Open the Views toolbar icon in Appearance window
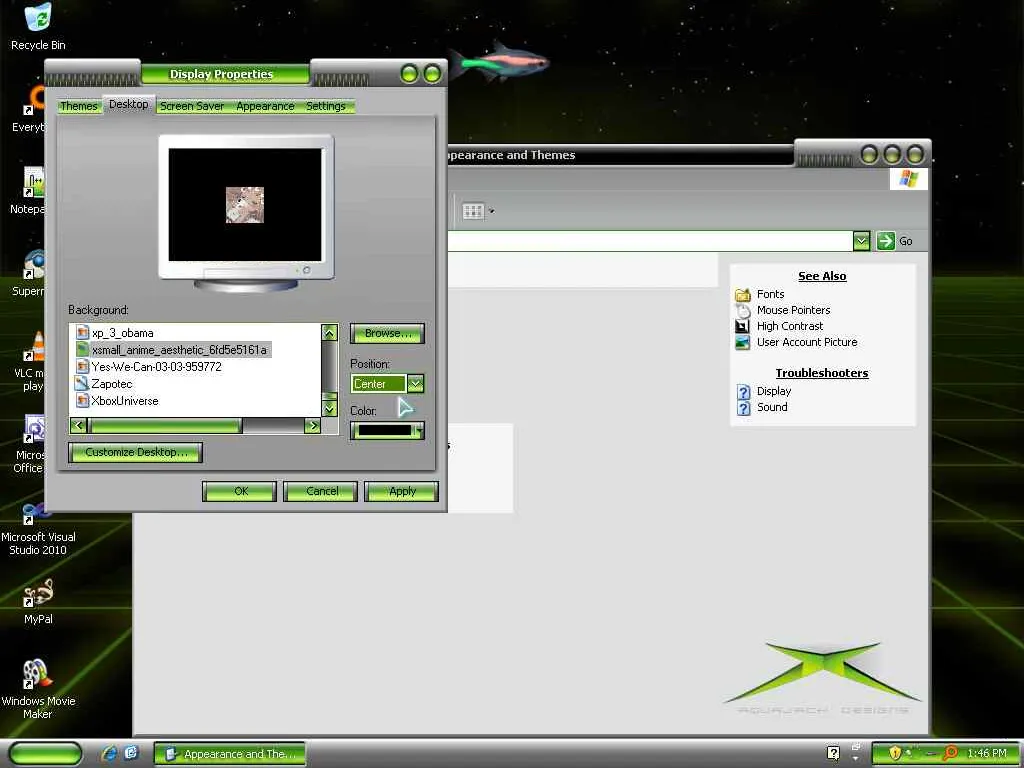 (473, 211)
